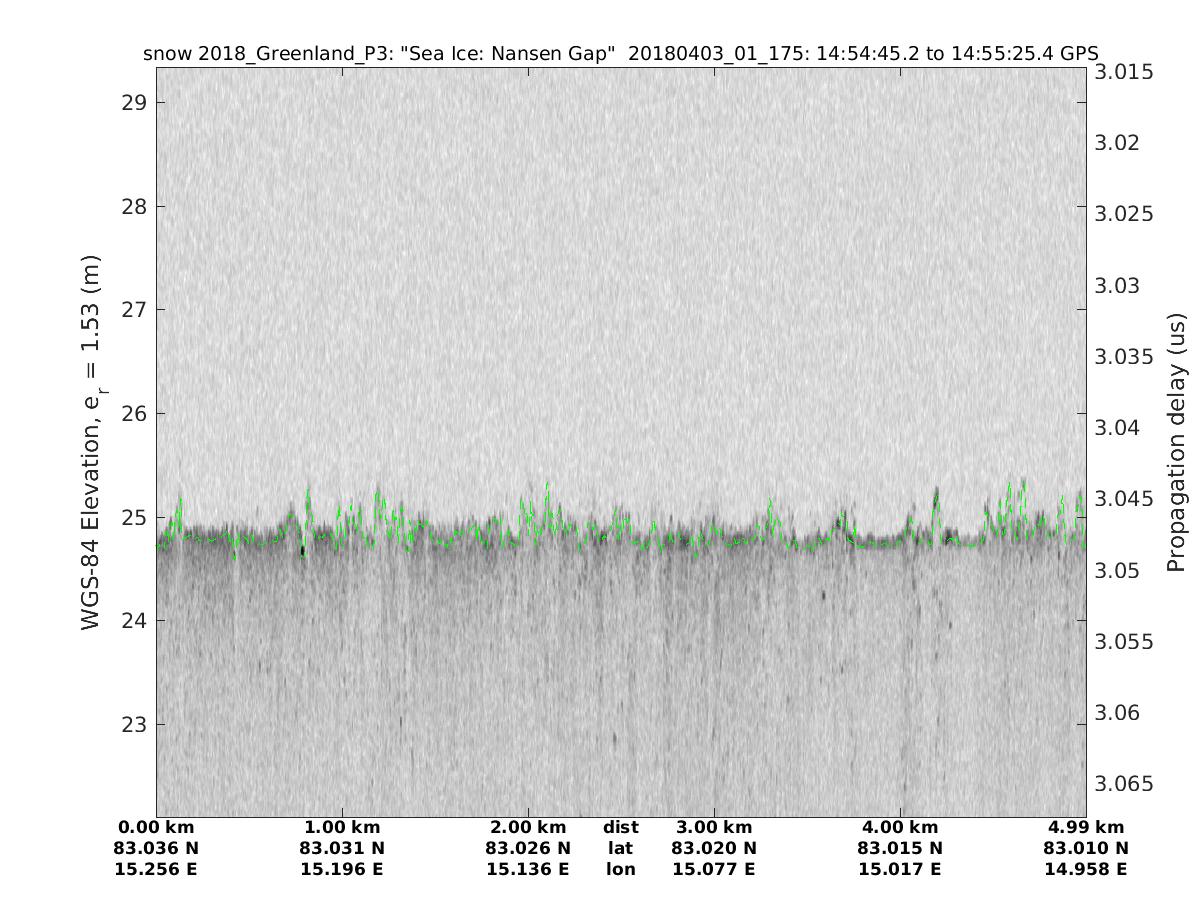Click the 3.05 propagation delay tick
Screen dimensions: 1200x900
1117,570
